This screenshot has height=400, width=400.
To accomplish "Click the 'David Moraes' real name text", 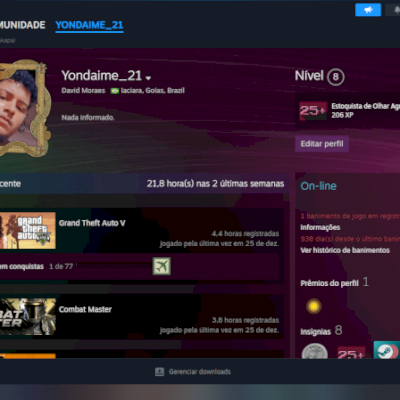I will [83, 90].
